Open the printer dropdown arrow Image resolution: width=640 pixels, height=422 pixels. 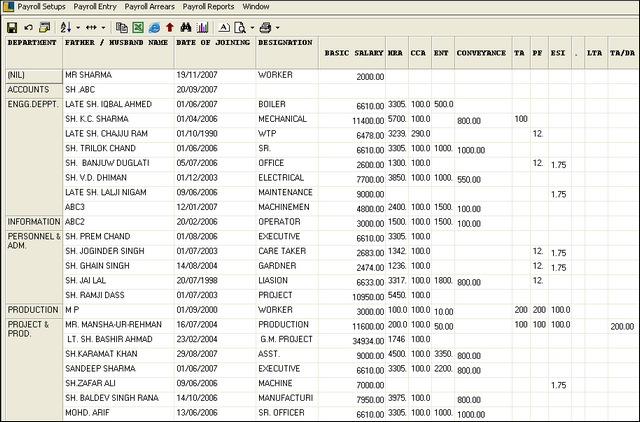coord(278,28)
